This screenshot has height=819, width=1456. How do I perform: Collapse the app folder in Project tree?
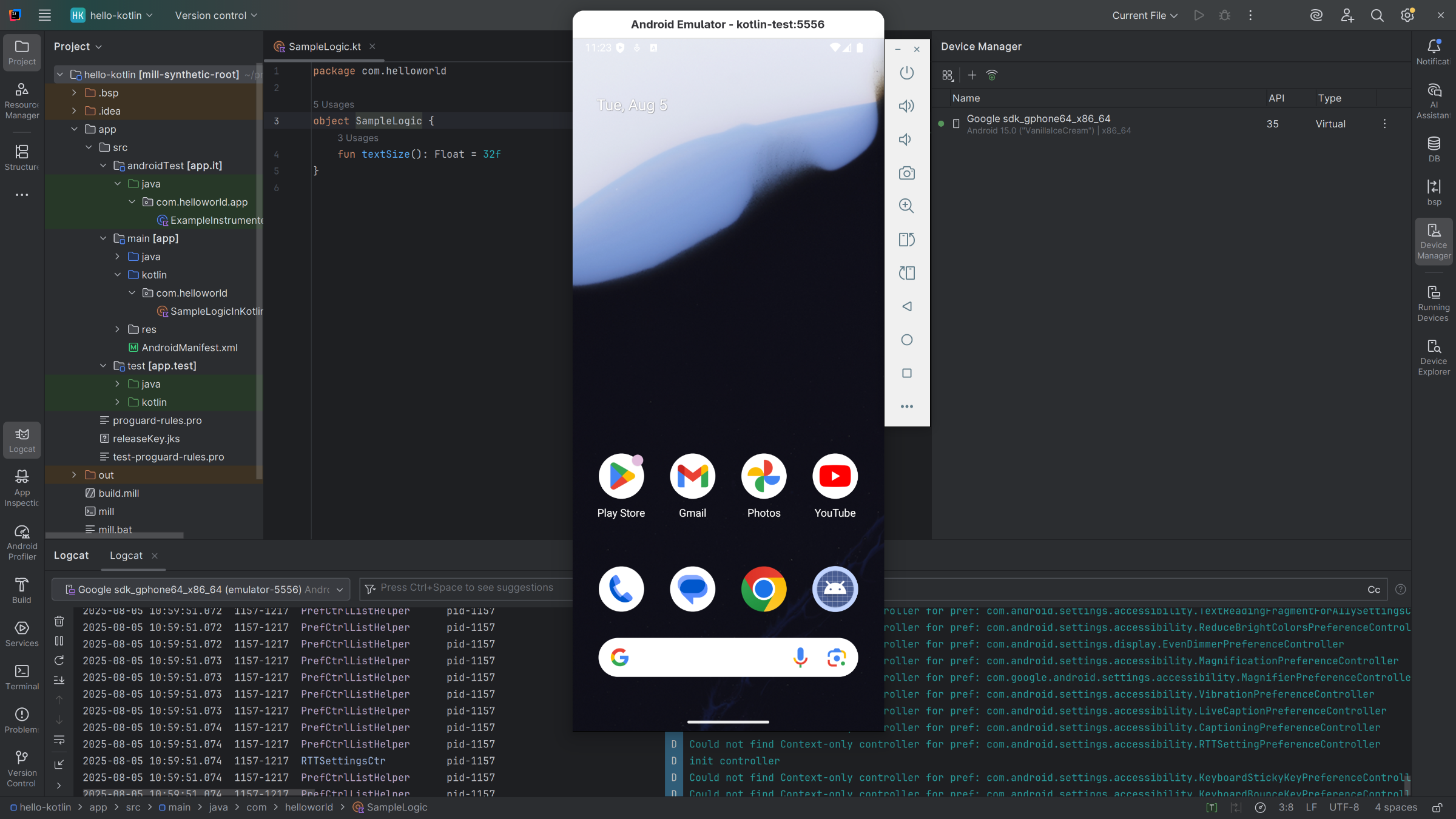pyautogui.click(x=75, y=129)
